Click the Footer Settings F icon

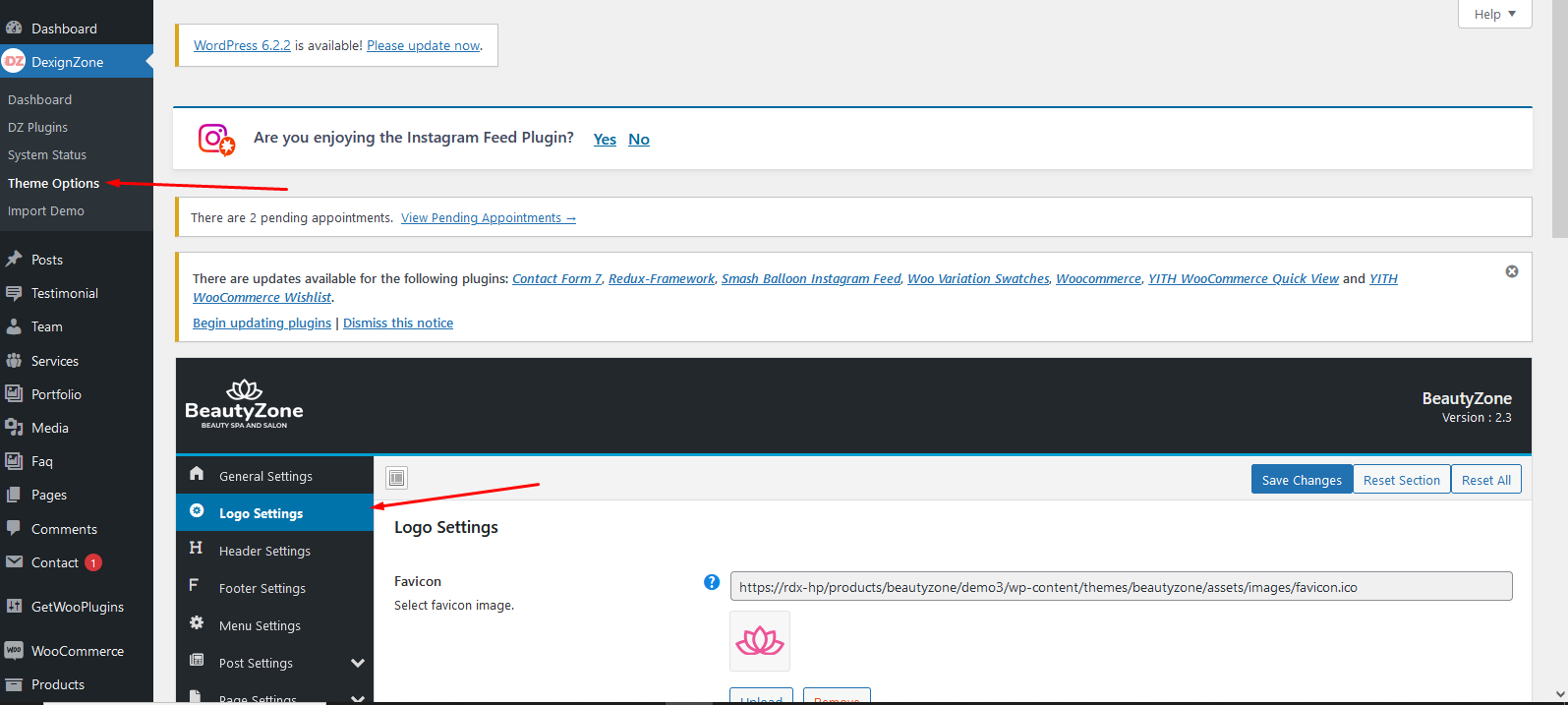194,586
